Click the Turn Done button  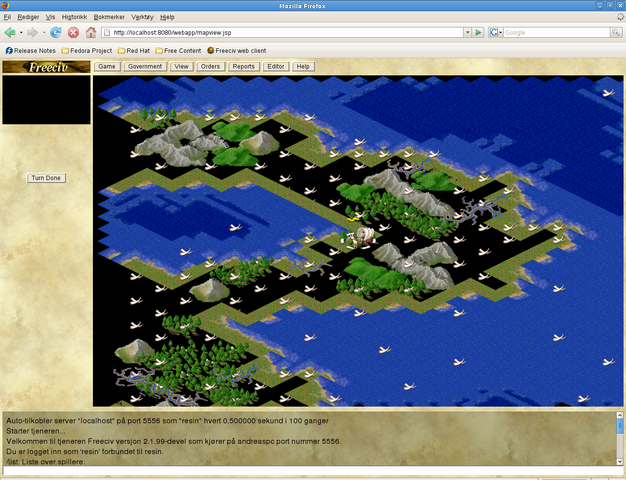click(x=46, y=178)
